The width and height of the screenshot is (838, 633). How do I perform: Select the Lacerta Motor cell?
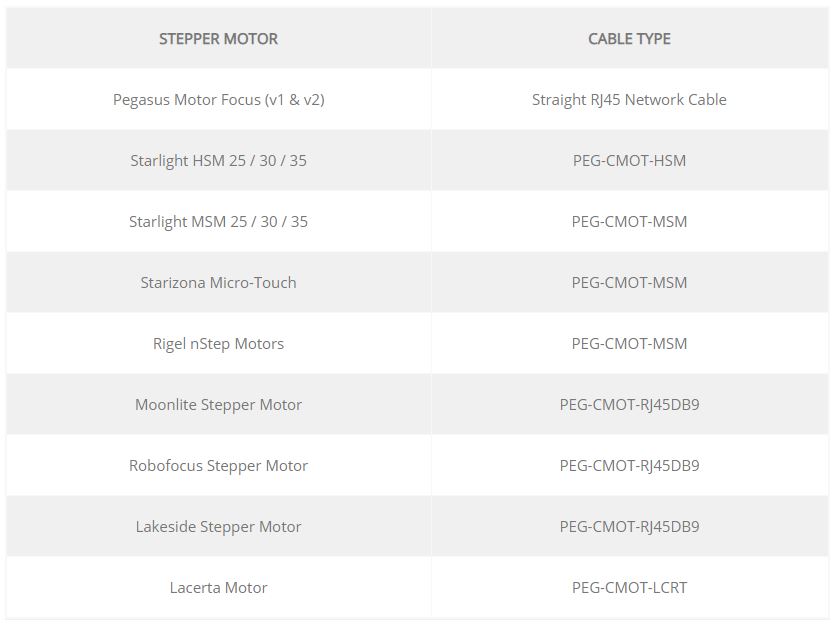coord(219,588)
